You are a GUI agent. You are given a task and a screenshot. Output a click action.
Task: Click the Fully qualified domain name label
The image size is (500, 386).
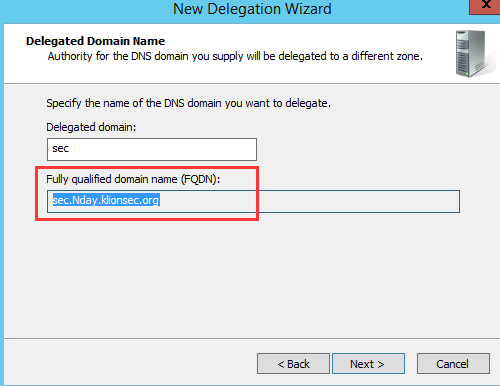coord(133,179)
